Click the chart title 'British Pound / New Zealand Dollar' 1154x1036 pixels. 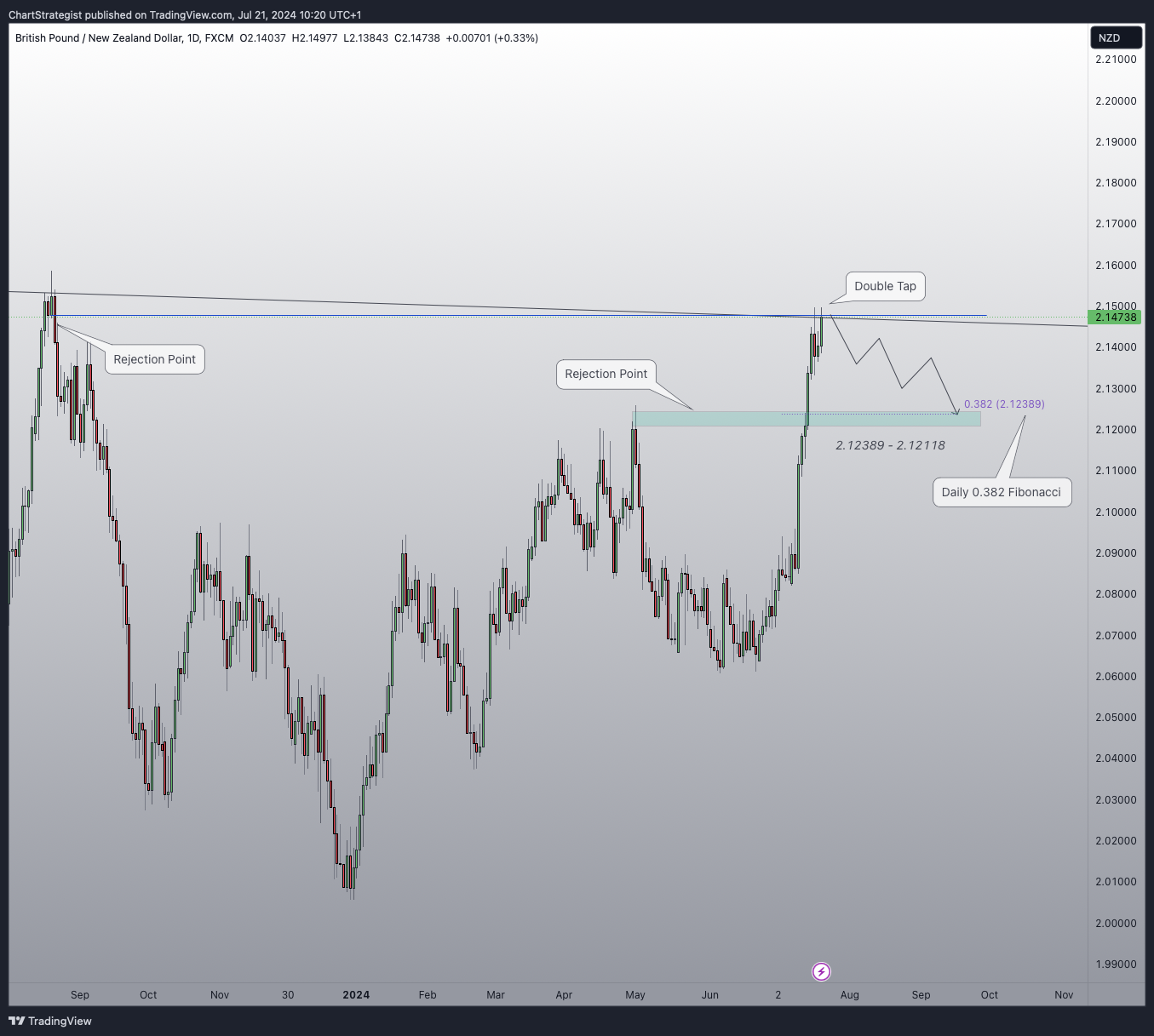coord(98,38)
